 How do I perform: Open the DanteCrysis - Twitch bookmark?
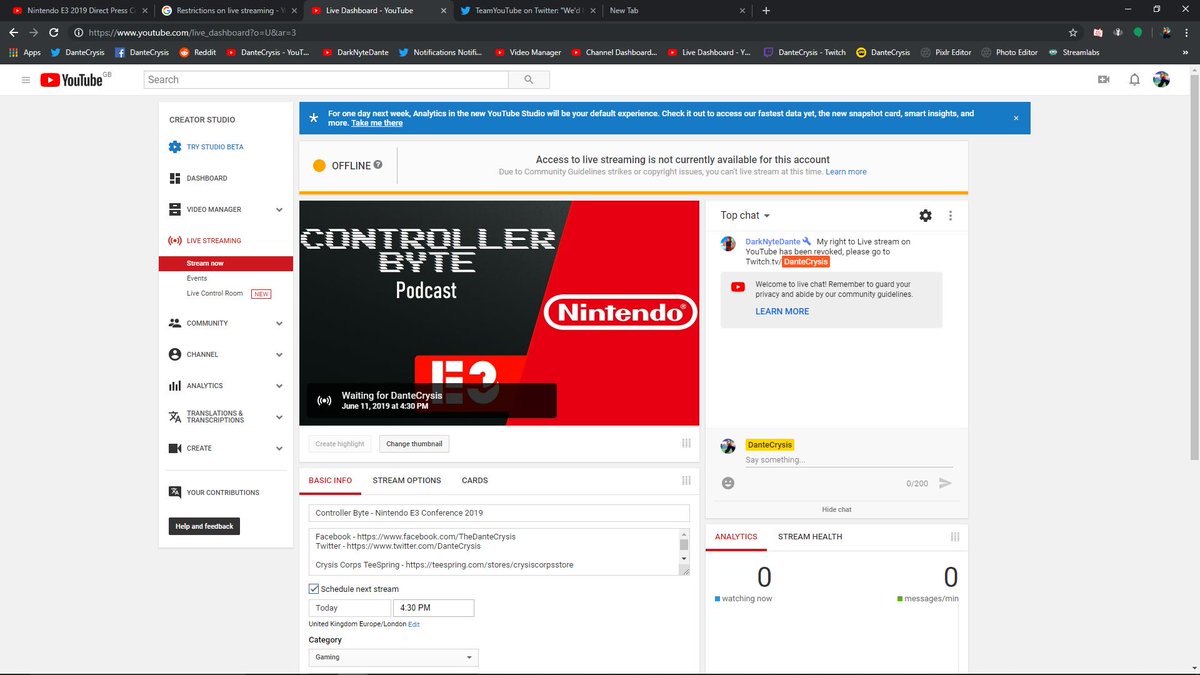804,52
